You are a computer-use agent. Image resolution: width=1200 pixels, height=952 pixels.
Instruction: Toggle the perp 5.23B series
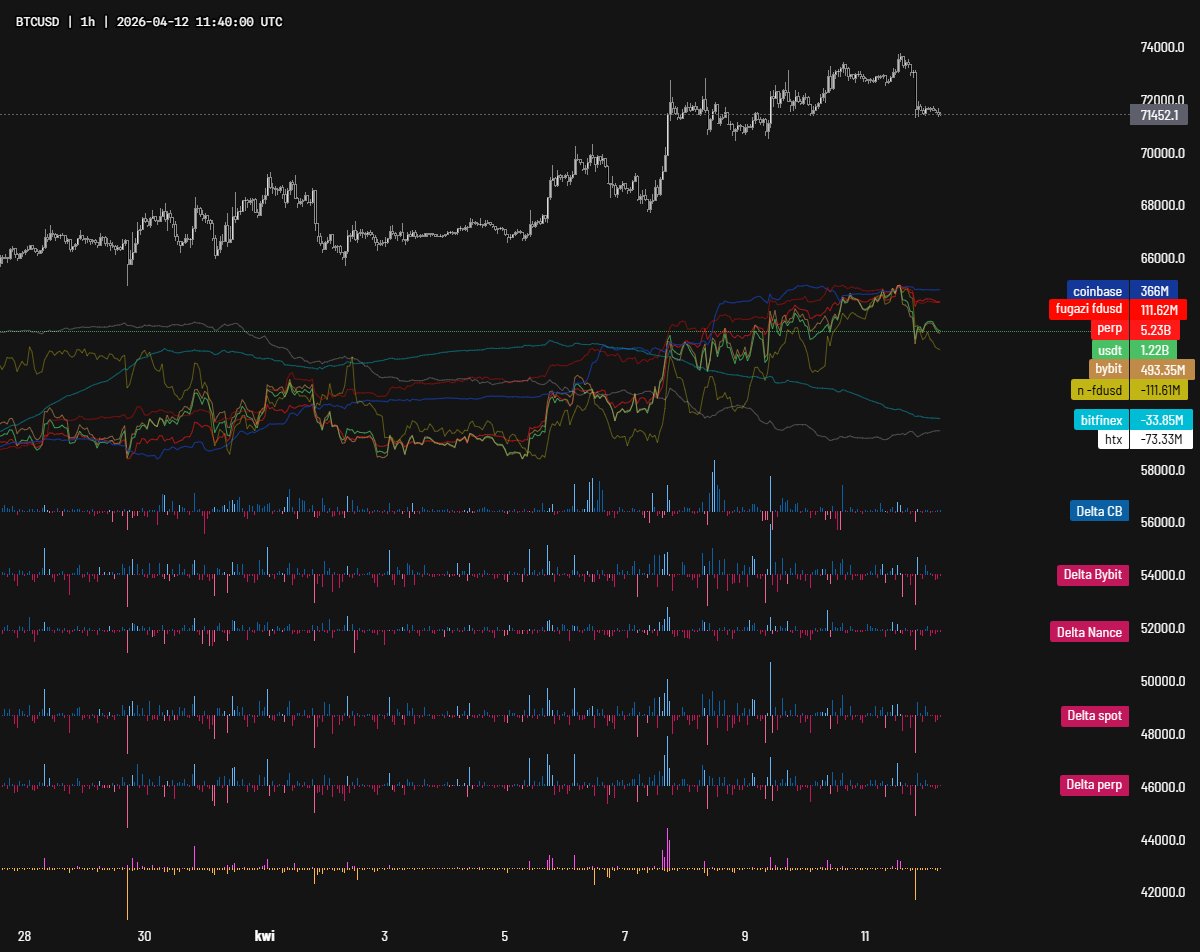coord(1112,330)
